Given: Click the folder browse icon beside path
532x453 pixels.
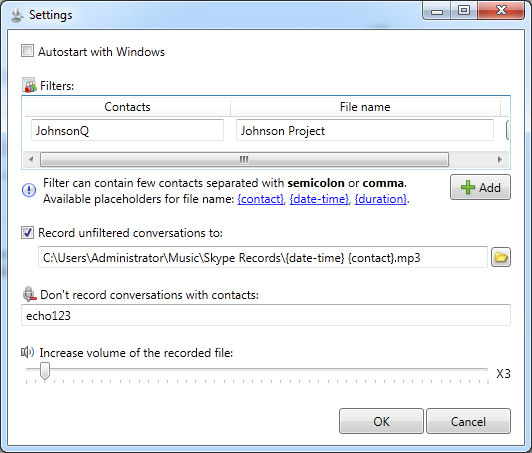Looking at the screenshot, I should point(501,258).
